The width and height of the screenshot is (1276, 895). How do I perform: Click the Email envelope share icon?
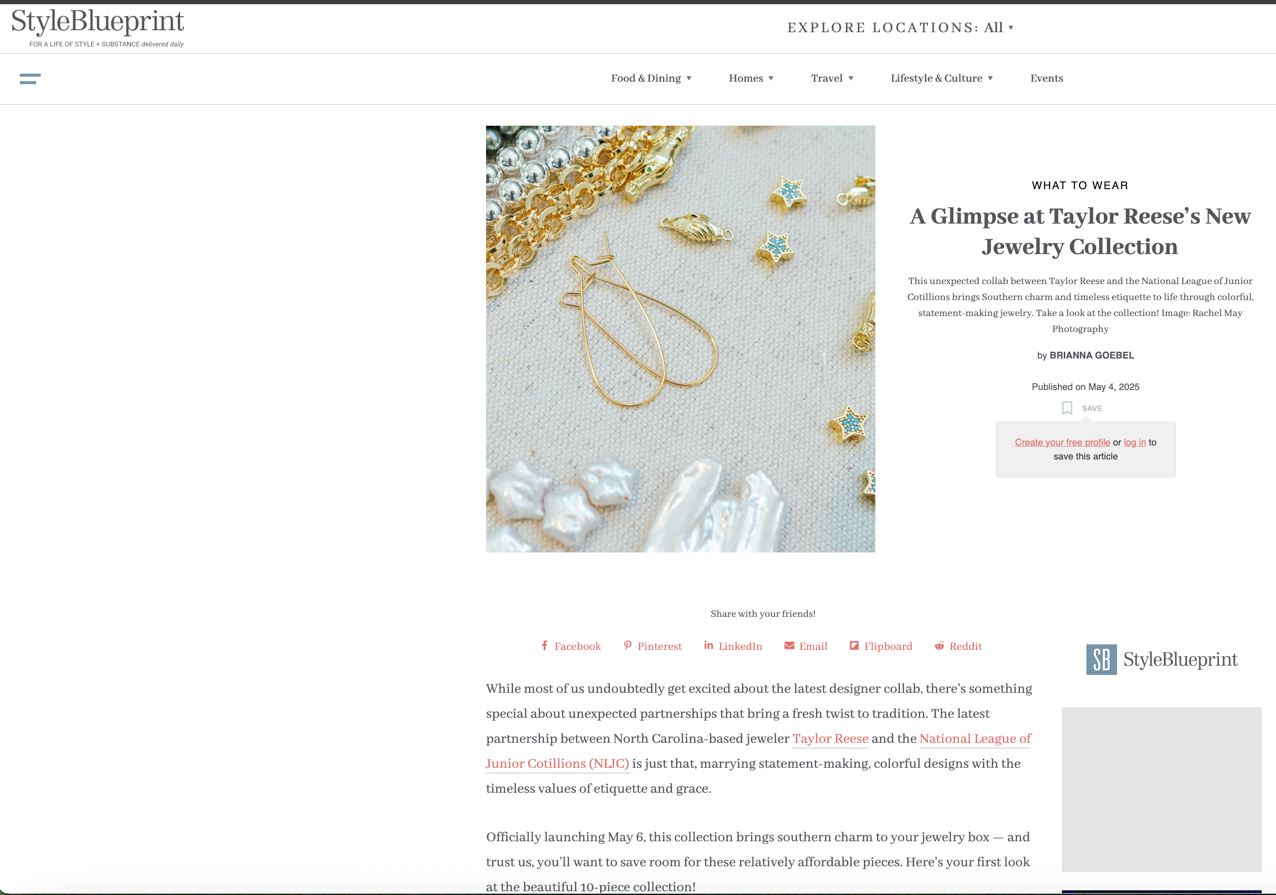(x=789, y=646)
